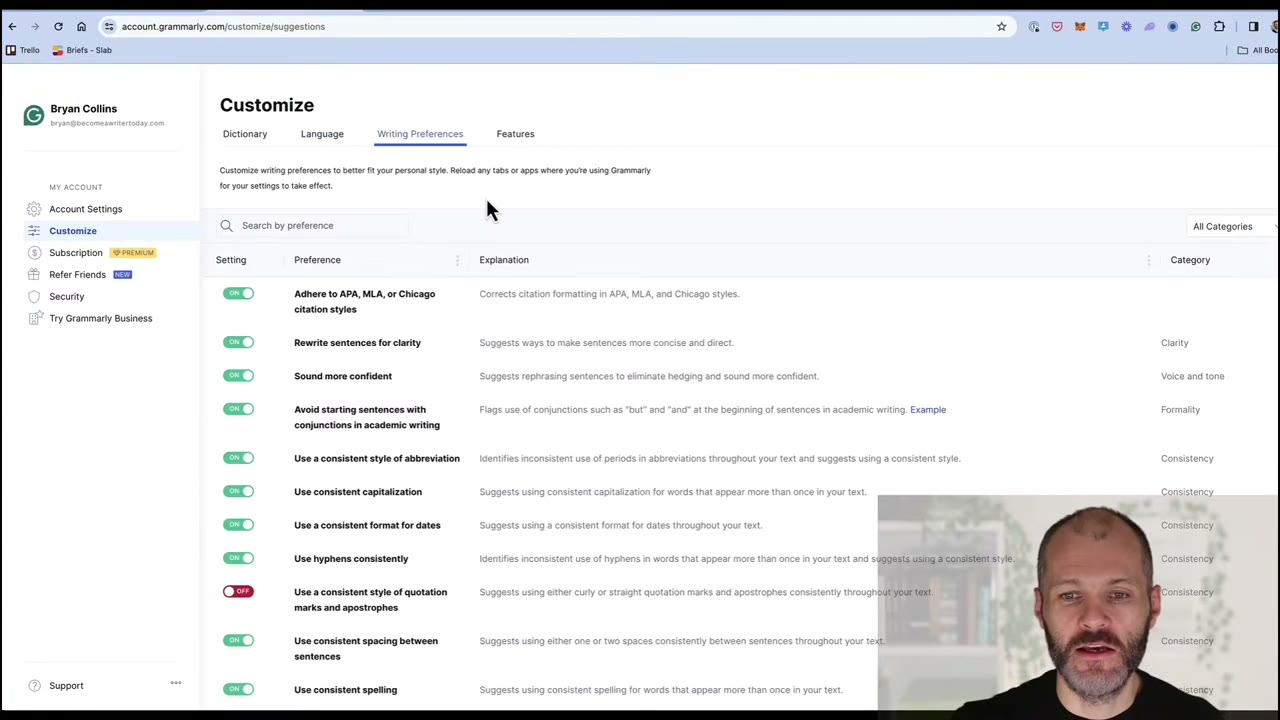Select the Writing Preferences tab

(x=420, y=134)
